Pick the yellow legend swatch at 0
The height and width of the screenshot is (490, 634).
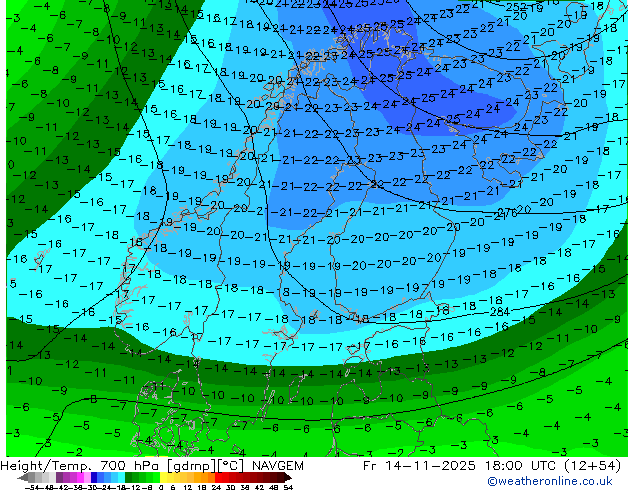coord(163,477)
